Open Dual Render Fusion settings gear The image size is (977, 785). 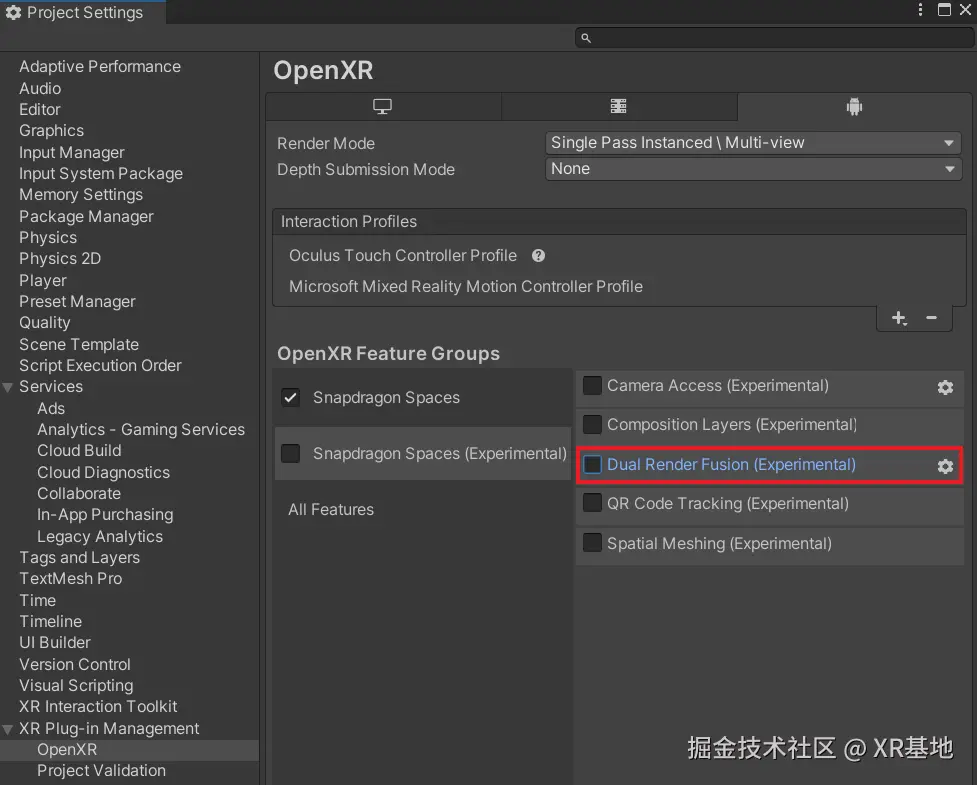point(945,466)
